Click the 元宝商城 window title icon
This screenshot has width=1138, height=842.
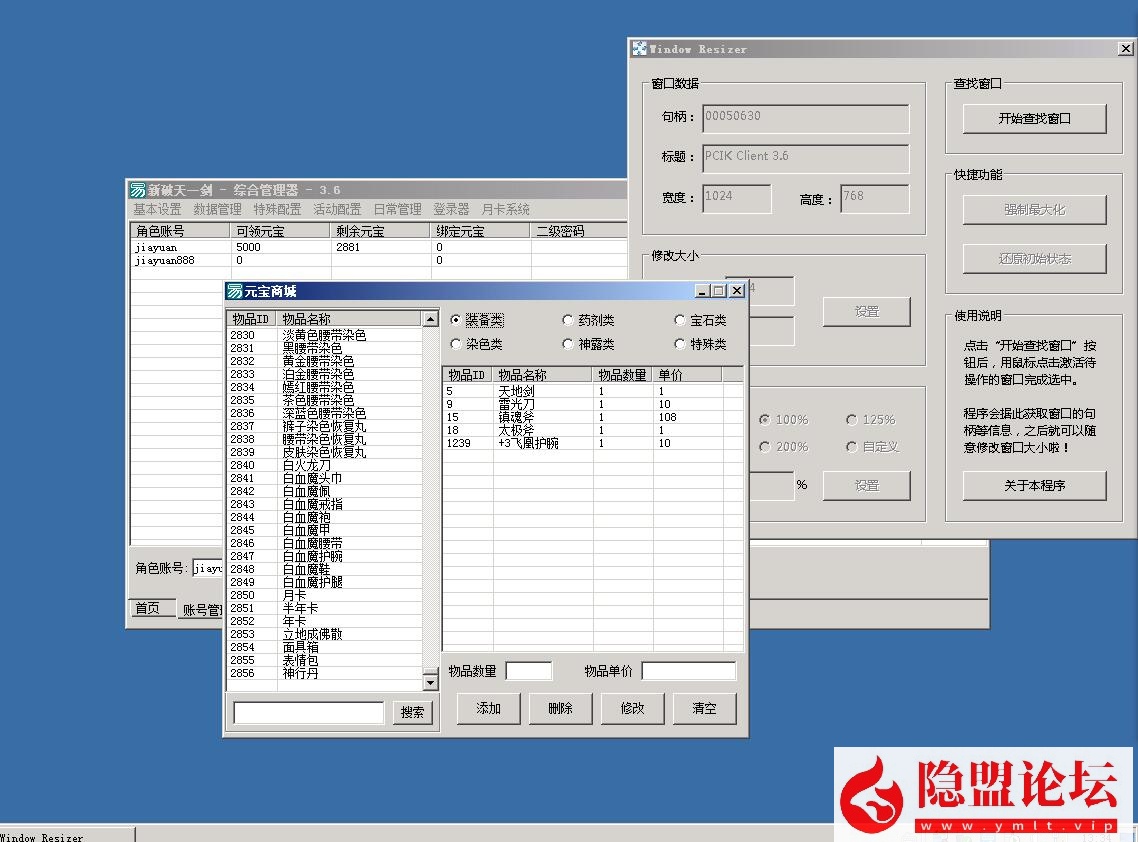tap(235, 291)
